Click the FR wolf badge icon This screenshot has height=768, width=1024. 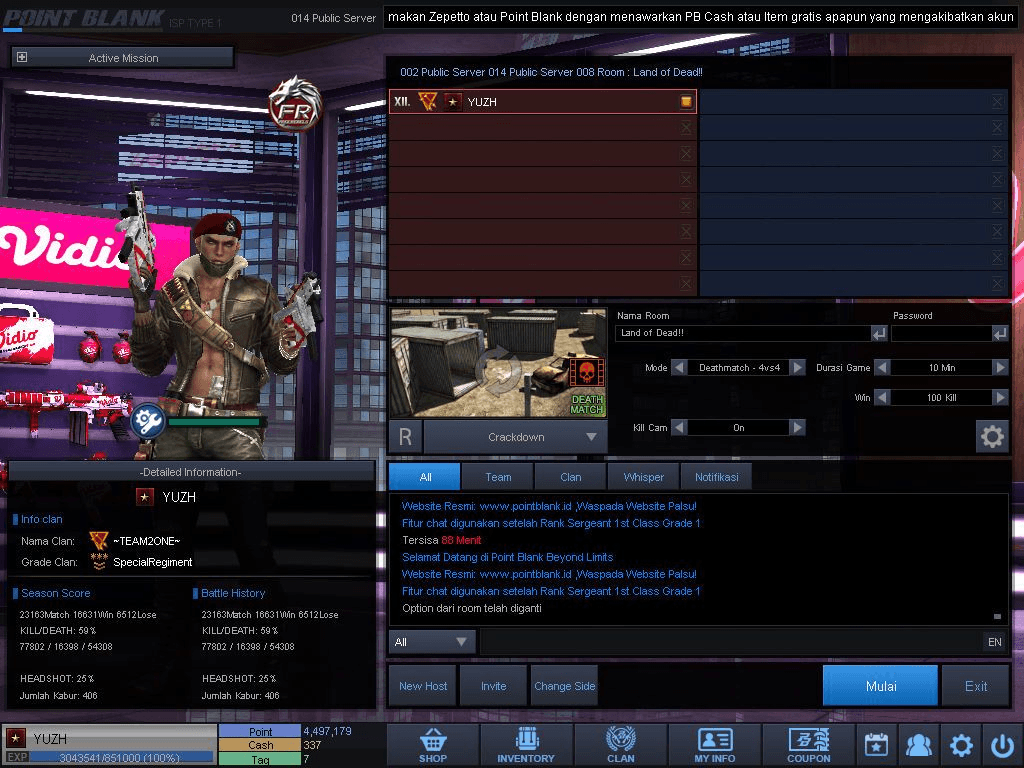(295, 104)
